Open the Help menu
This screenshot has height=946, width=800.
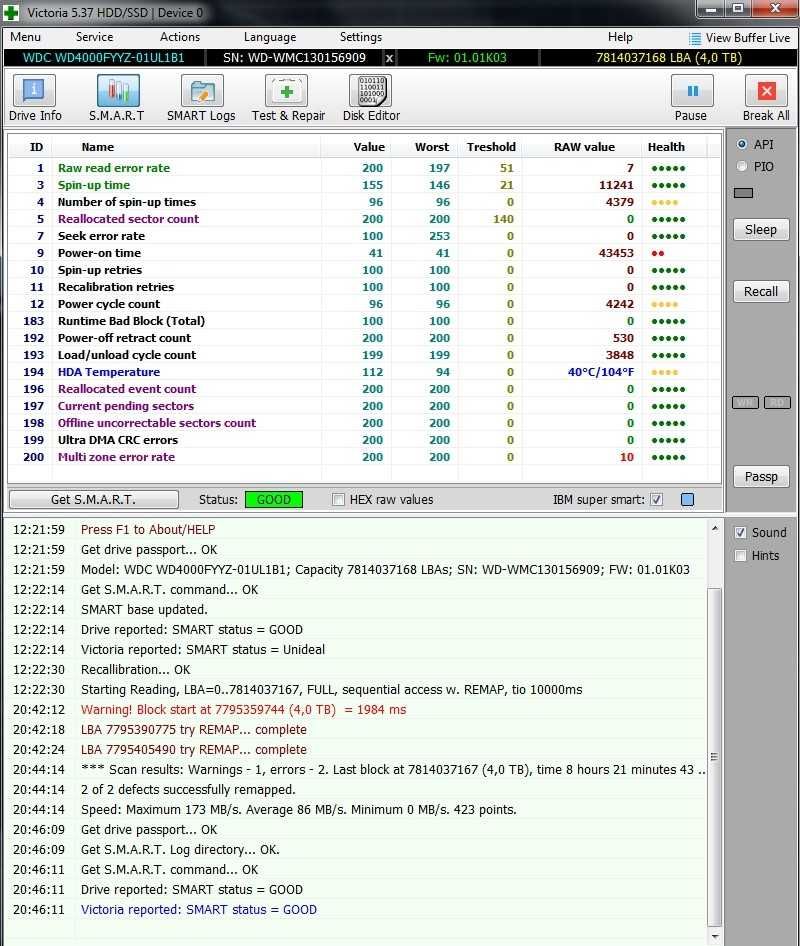pyautogui.click(x=620, y=37)
